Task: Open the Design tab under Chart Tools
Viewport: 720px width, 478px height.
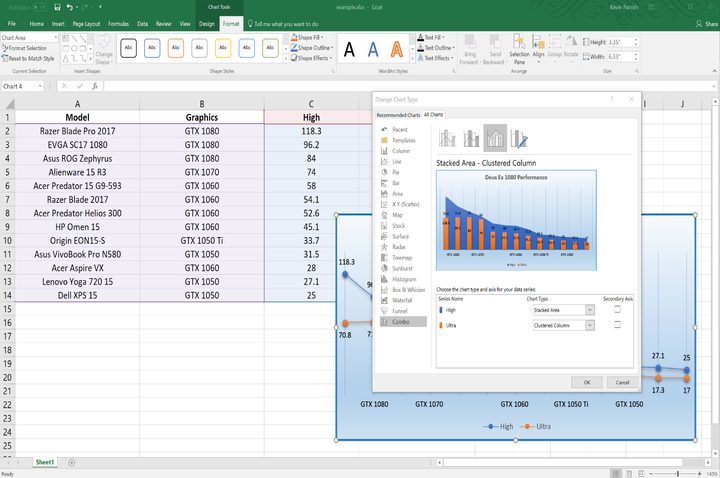Action: click(x=207, y=24)
